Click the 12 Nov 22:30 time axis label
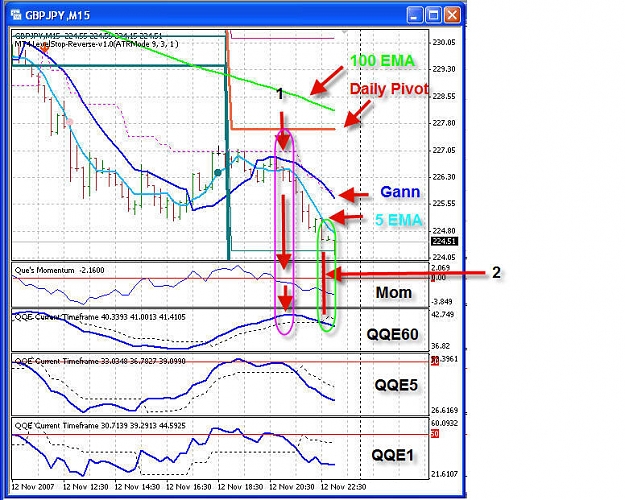This screenshot has height=500, width=625. click(343, 487)
